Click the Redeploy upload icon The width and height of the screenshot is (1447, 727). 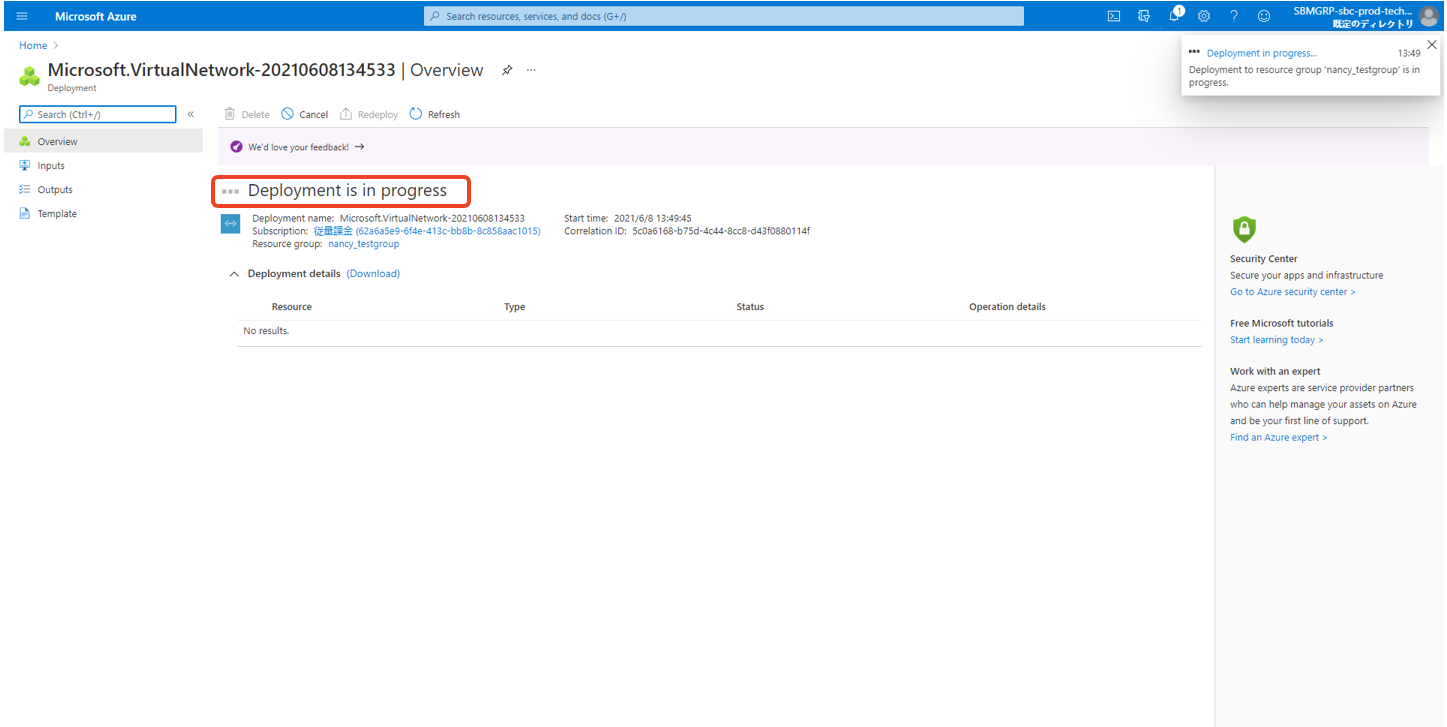point(346,114)
